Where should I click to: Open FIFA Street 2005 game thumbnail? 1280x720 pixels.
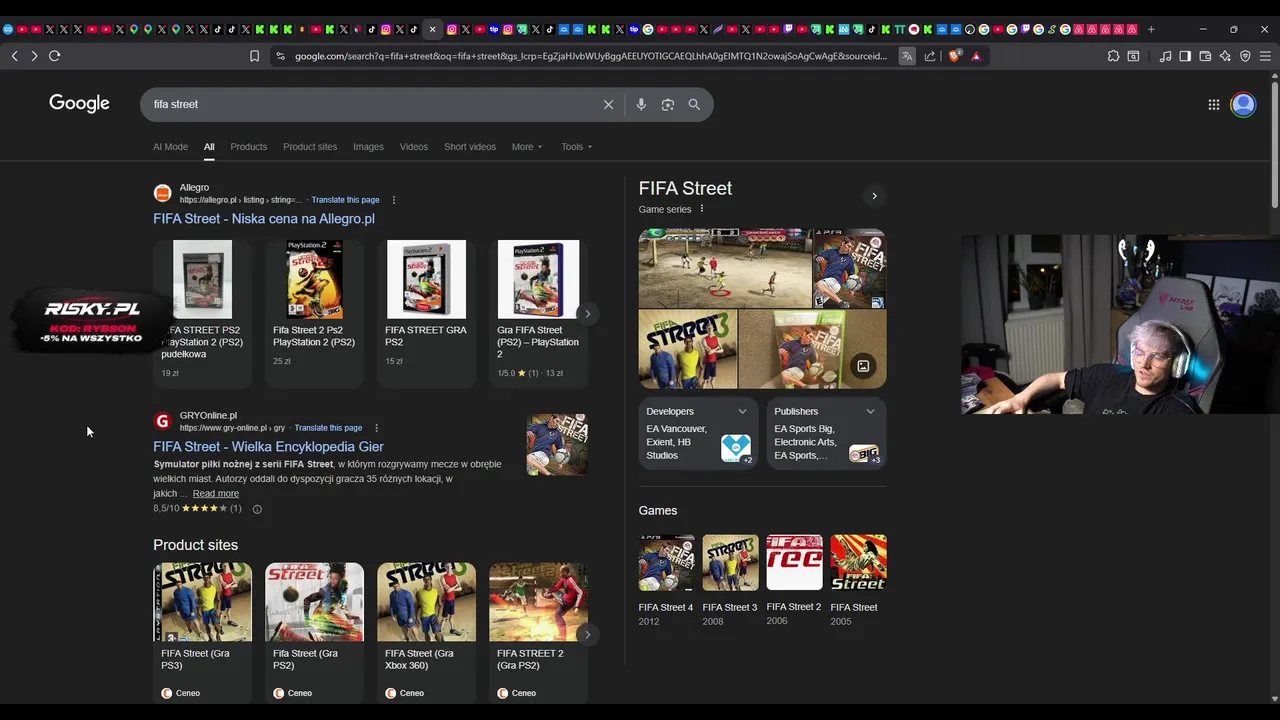pos(858,563)
